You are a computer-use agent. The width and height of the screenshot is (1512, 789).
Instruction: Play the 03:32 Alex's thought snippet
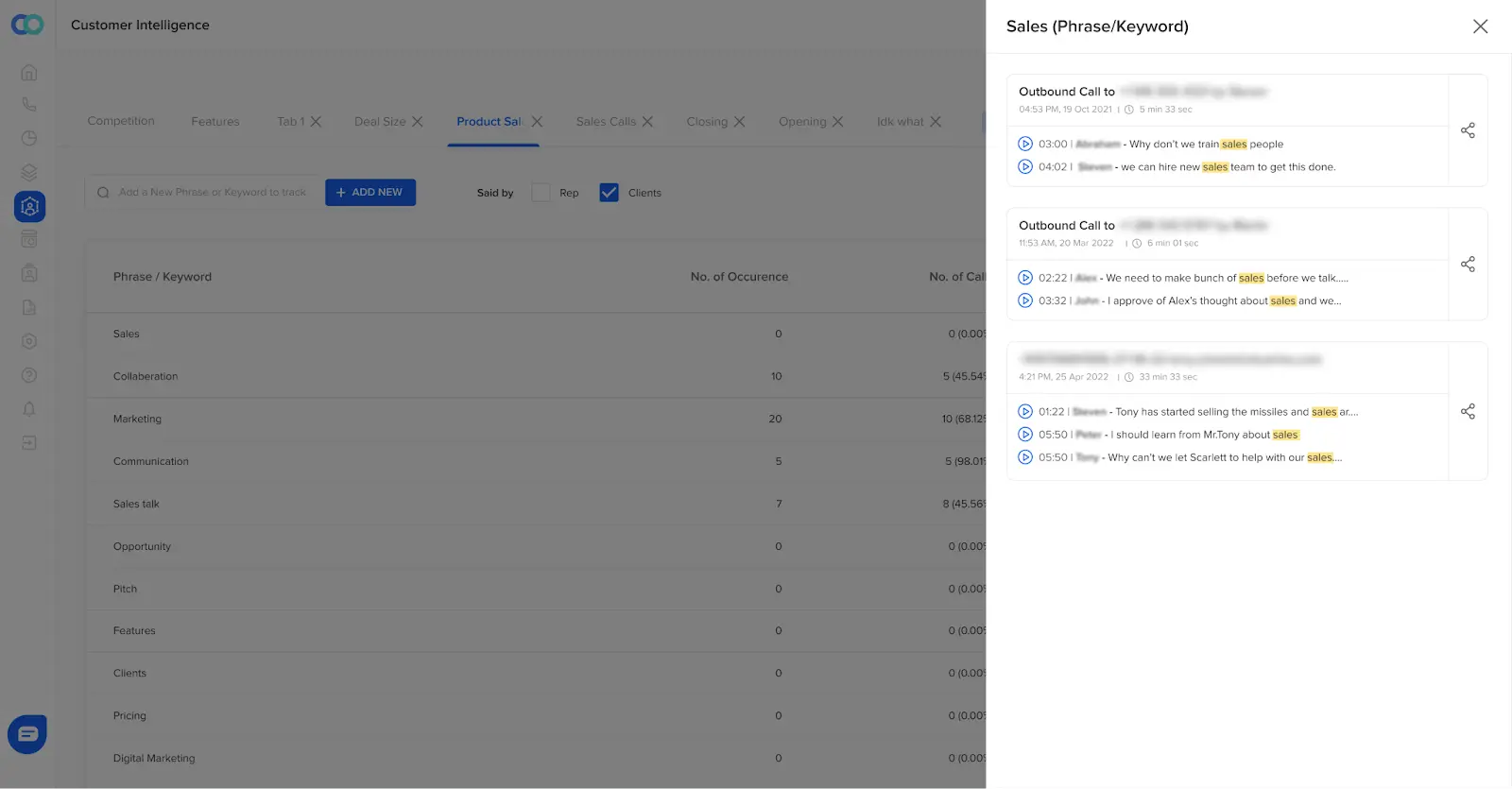[1025, 300]
